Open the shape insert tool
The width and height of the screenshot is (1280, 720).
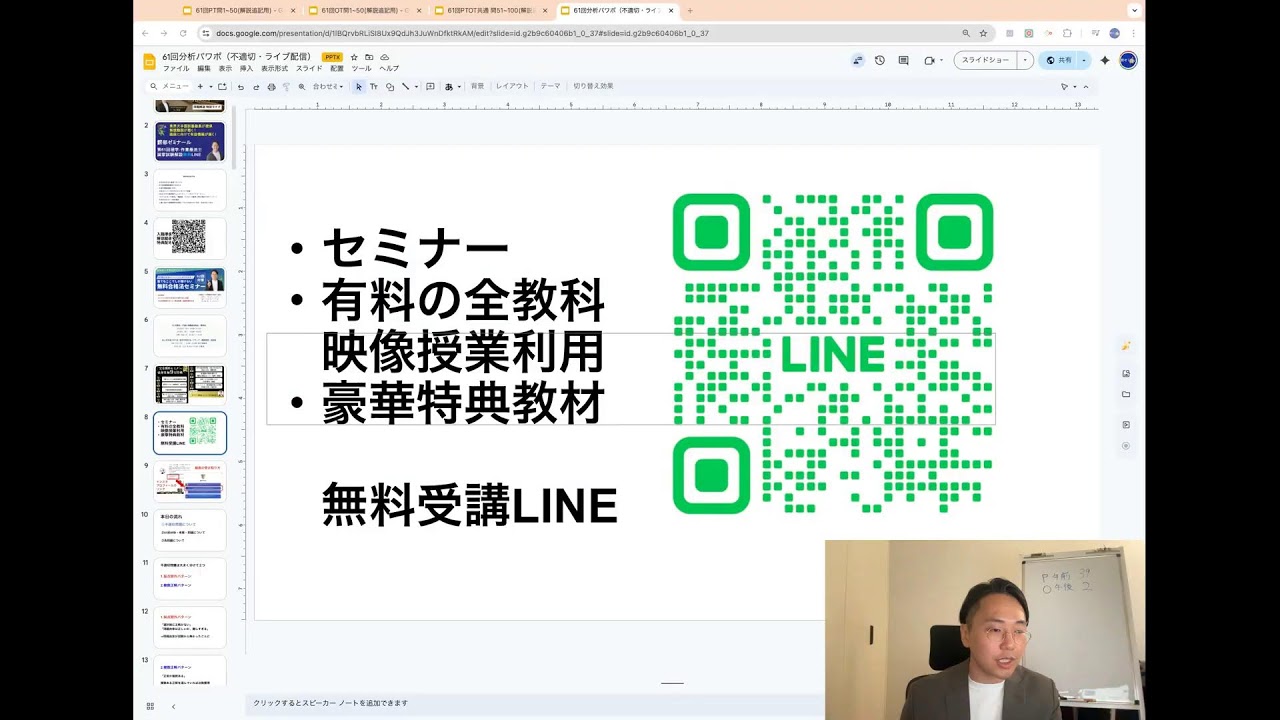click(x=390, y=87)
